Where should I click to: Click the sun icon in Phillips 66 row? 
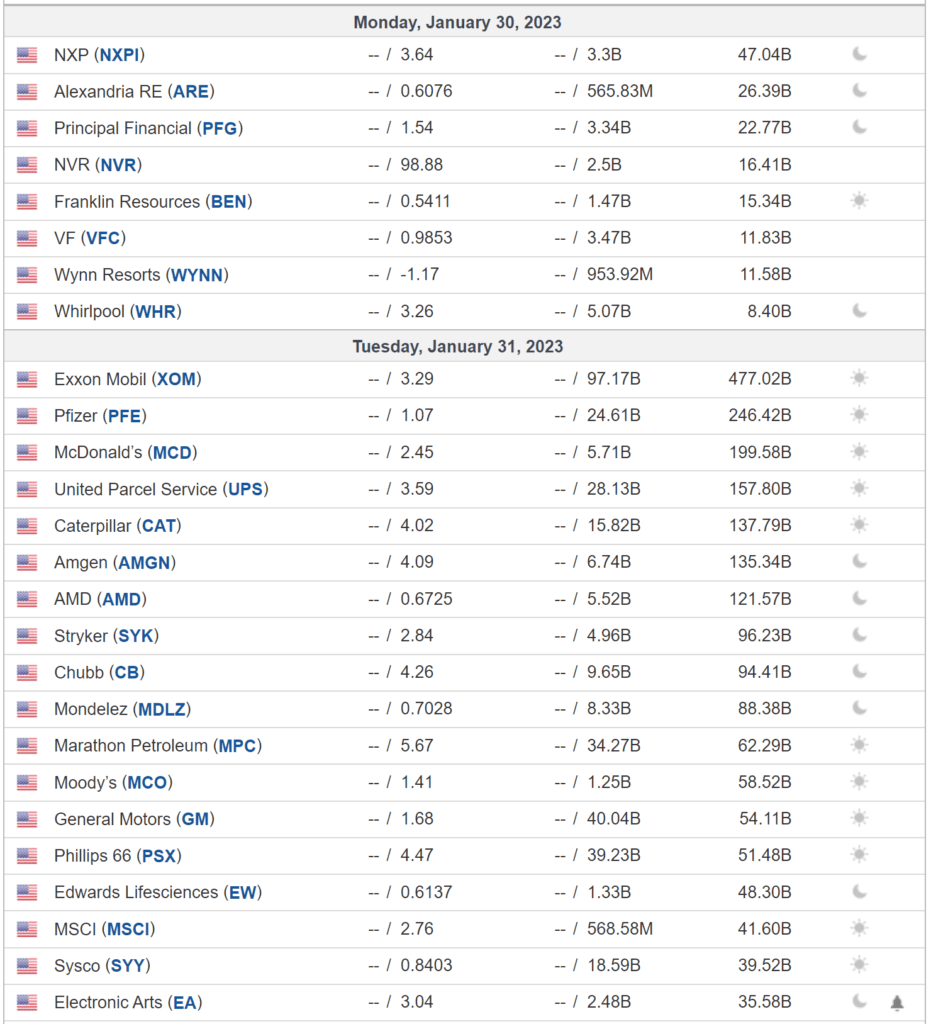(x=860, y=854)
